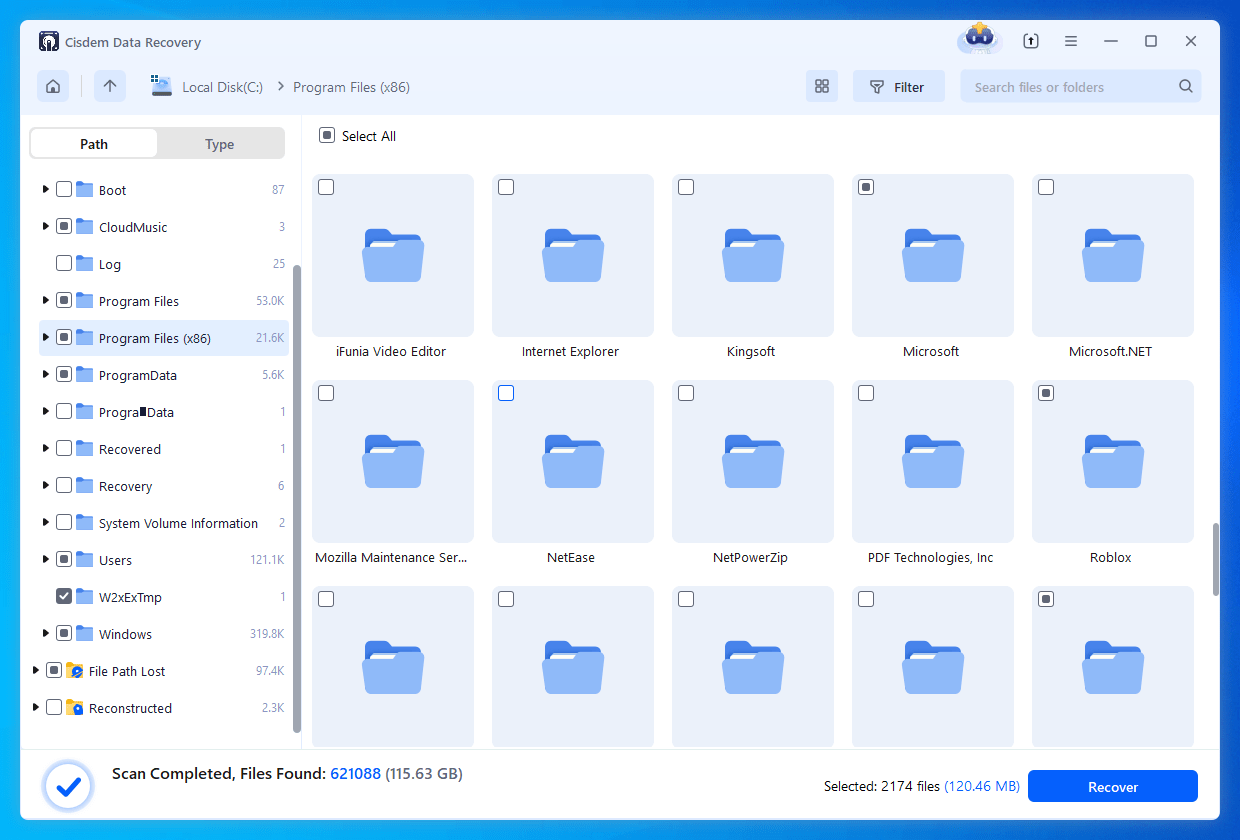
Task: Click the Home icon in the toolbar
Action: pyautogui.click(x=52, y=86)
